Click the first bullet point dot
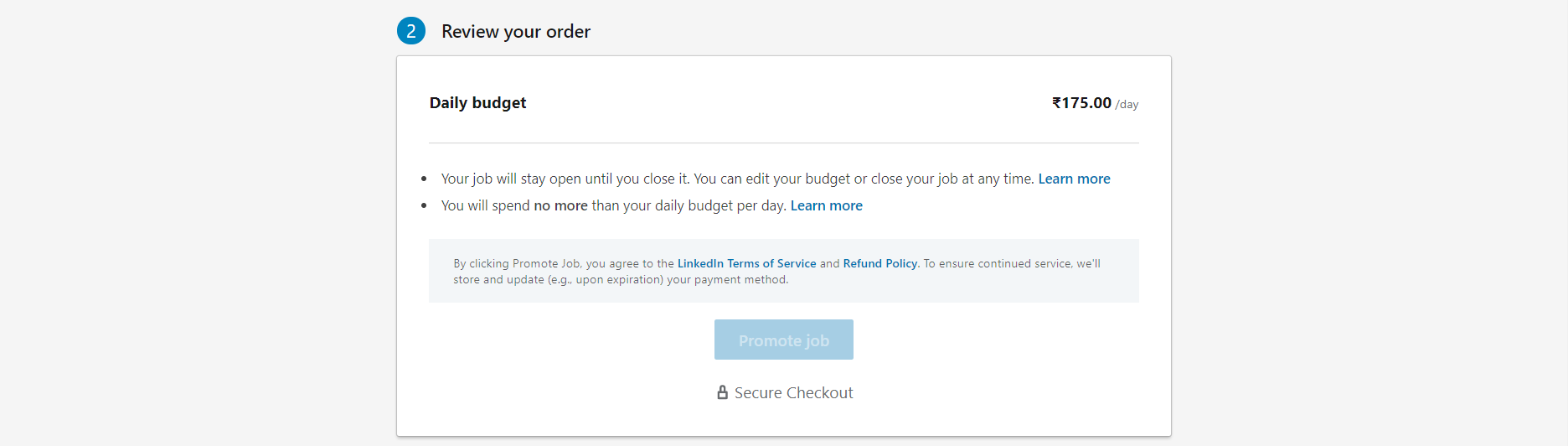This screenshot has height=446, width=1568. coord(424,179)
